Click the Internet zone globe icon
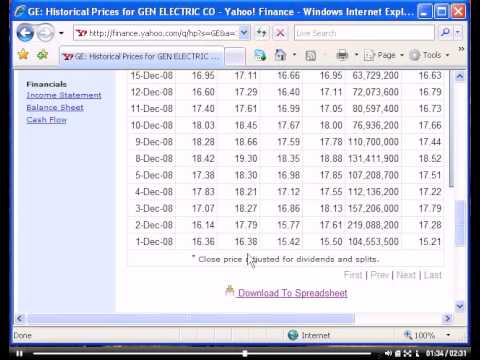The width and height of the screenshot is (480, 360). [293, 335]
